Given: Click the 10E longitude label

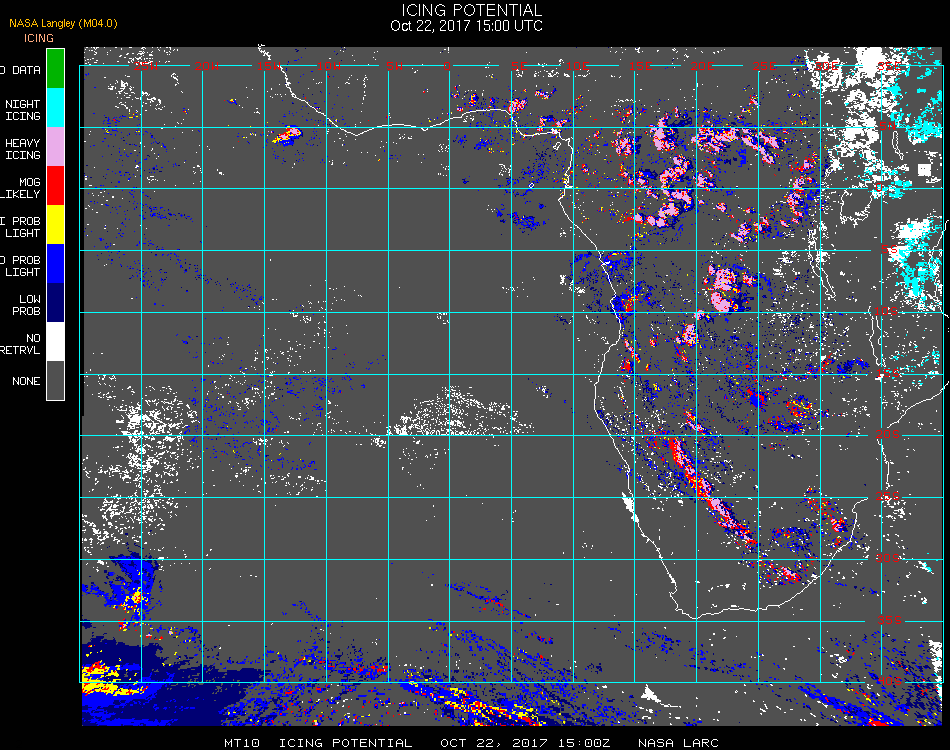Looking at the screenshot, I should click(x=577, y=66).
